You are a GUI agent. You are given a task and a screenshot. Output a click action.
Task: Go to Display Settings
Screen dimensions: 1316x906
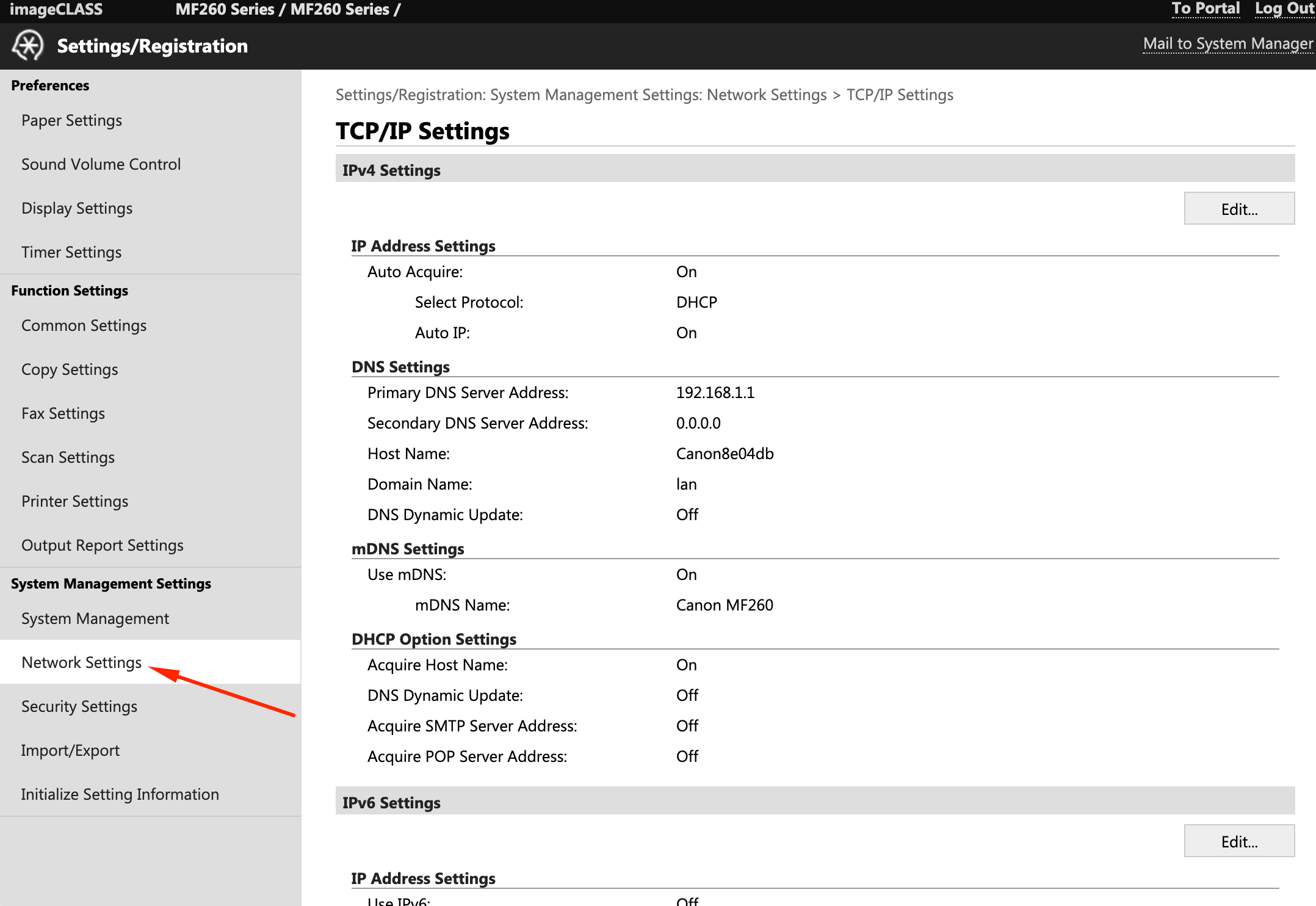click(x=77, y=208)
